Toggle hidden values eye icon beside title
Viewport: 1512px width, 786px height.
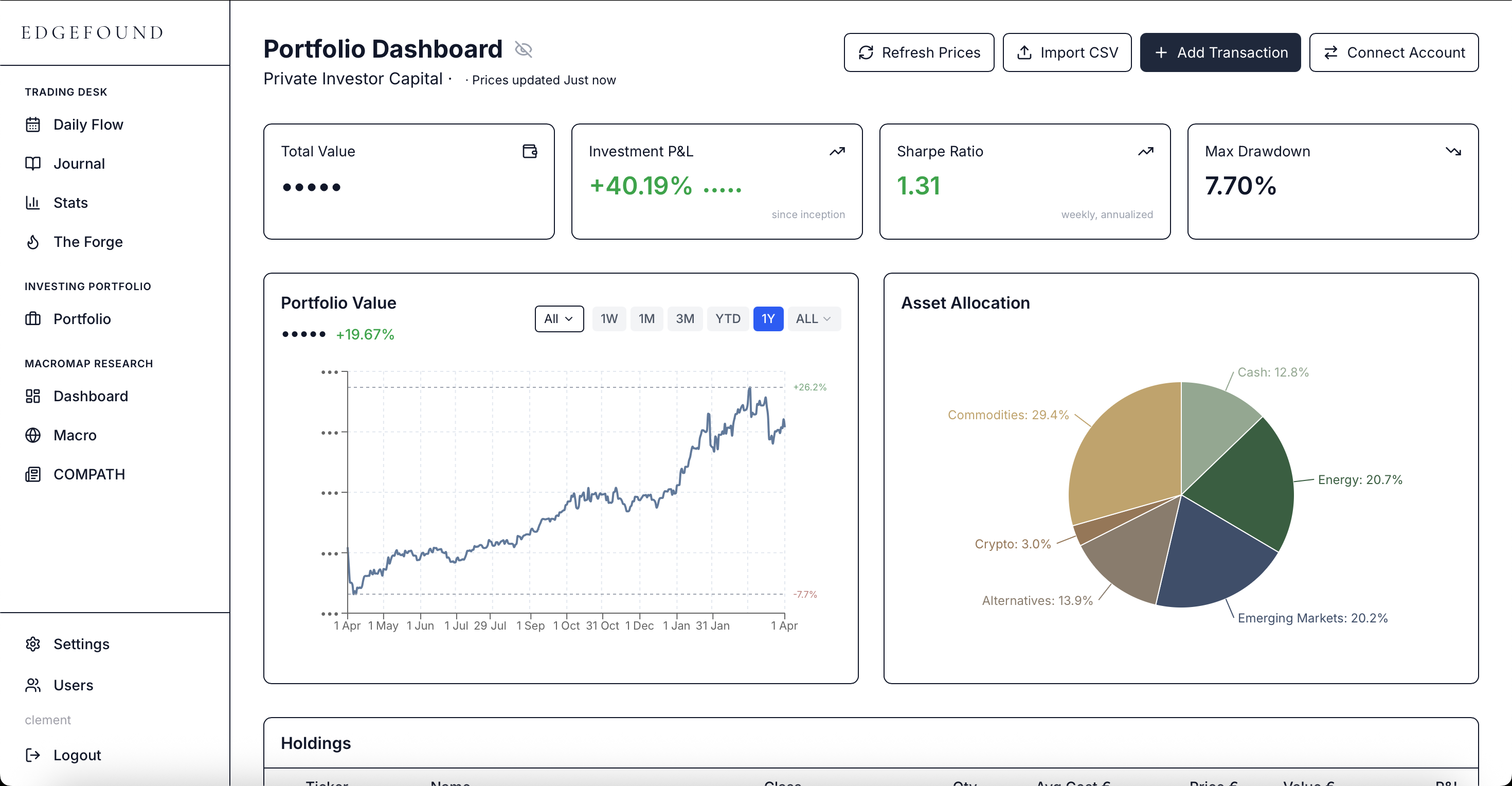pyautogui.click(x=523, y=49)
